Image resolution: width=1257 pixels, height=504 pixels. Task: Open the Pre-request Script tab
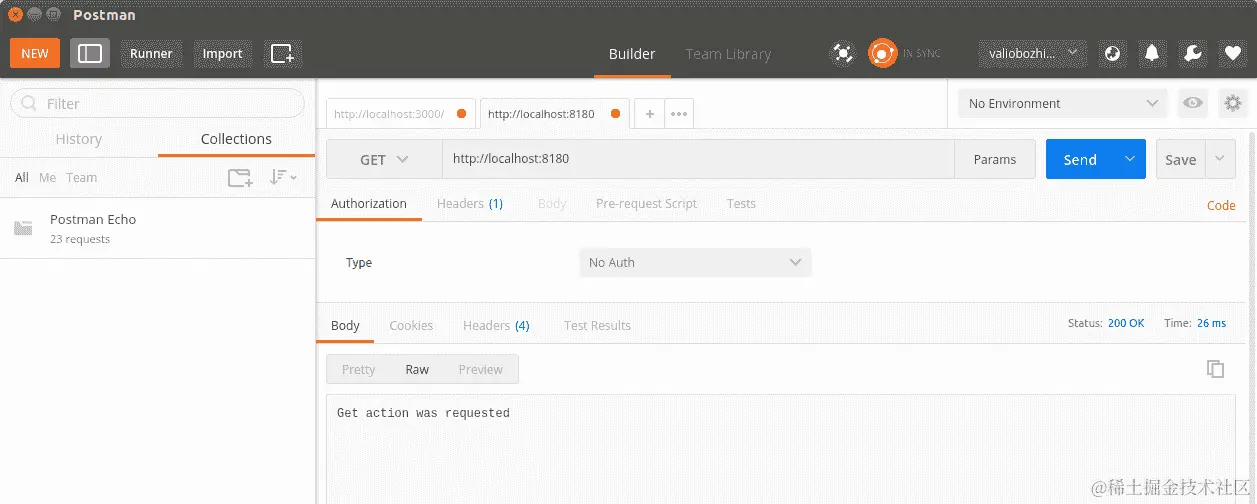[x=646, y=203]
